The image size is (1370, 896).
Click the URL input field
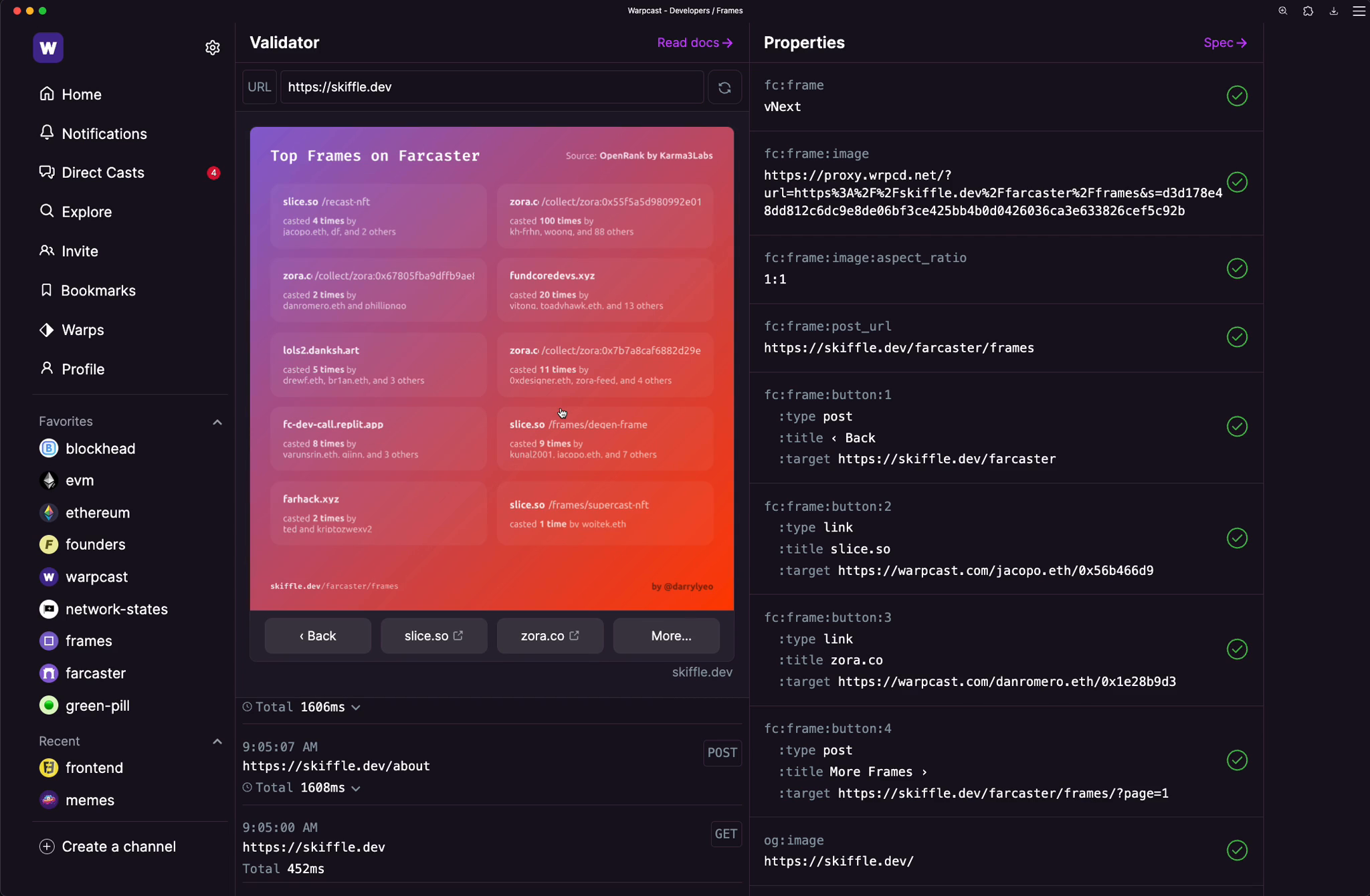click(492, 87)
